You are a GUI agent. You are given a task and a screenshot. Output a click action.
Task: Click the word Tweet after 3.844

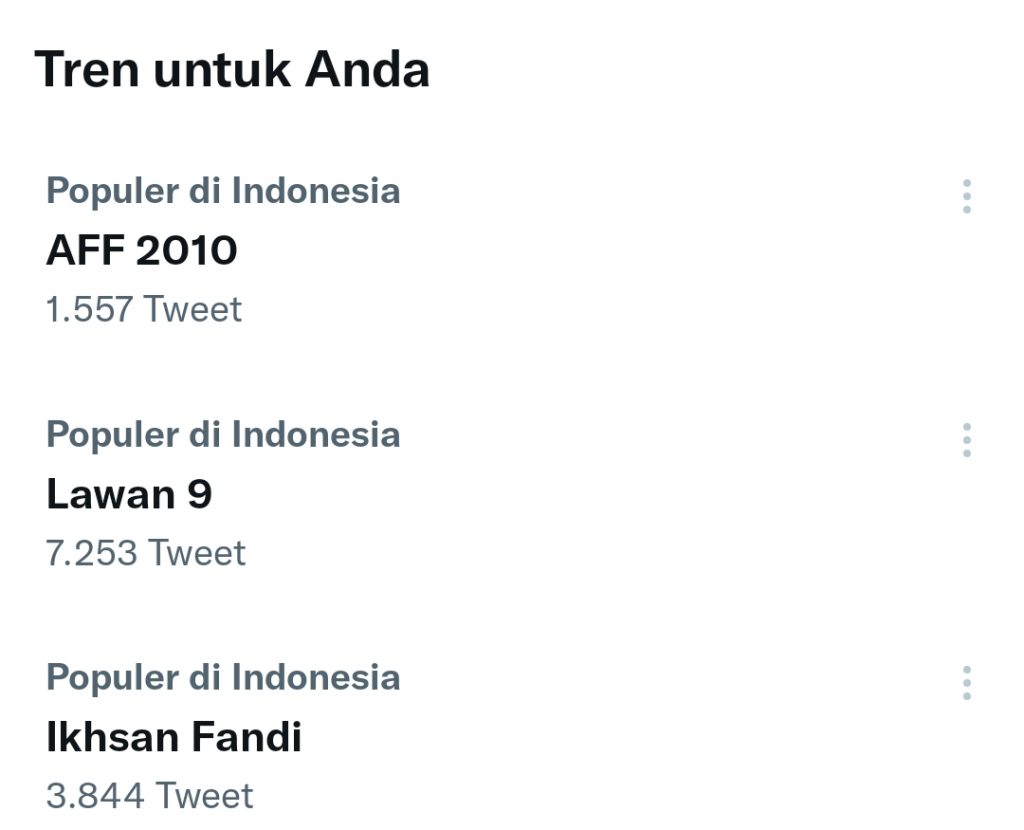[205, 796]
